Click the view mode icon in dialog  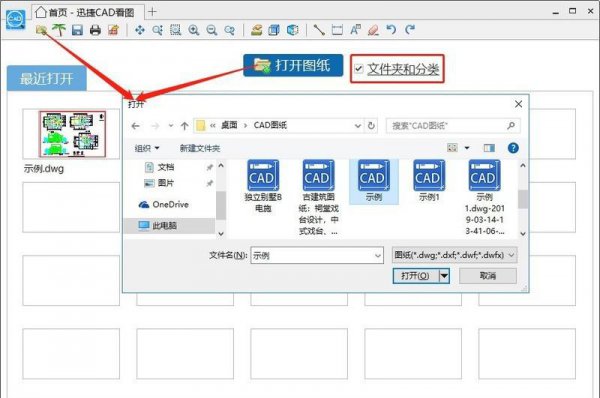click(452, 148)
